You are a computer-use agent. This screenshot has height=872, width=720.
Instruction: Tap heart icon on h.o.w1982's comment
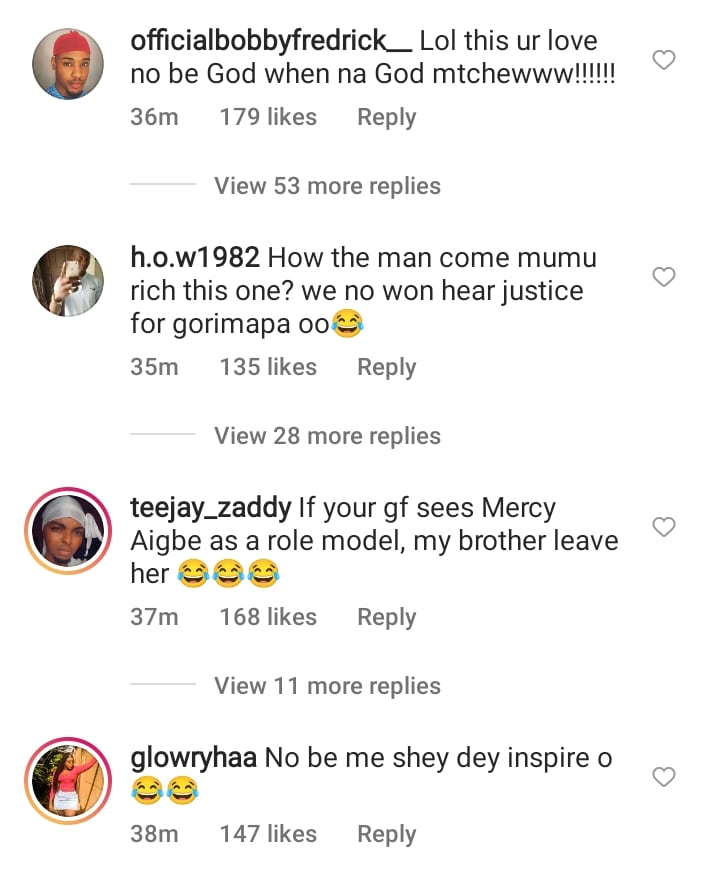[664, 277]
